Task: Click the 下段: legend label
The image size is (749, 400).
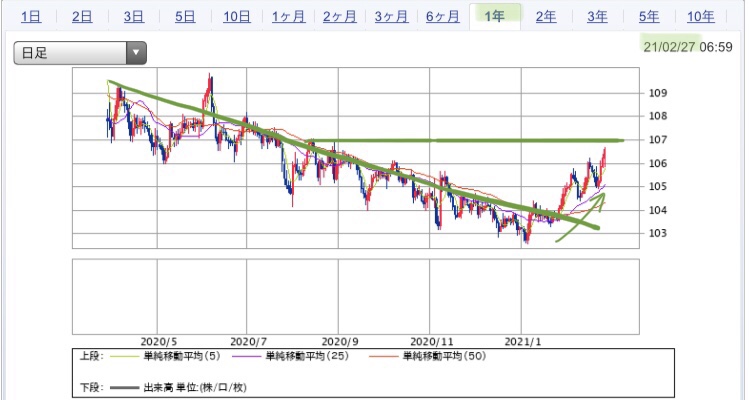Action: click(91, 387)
